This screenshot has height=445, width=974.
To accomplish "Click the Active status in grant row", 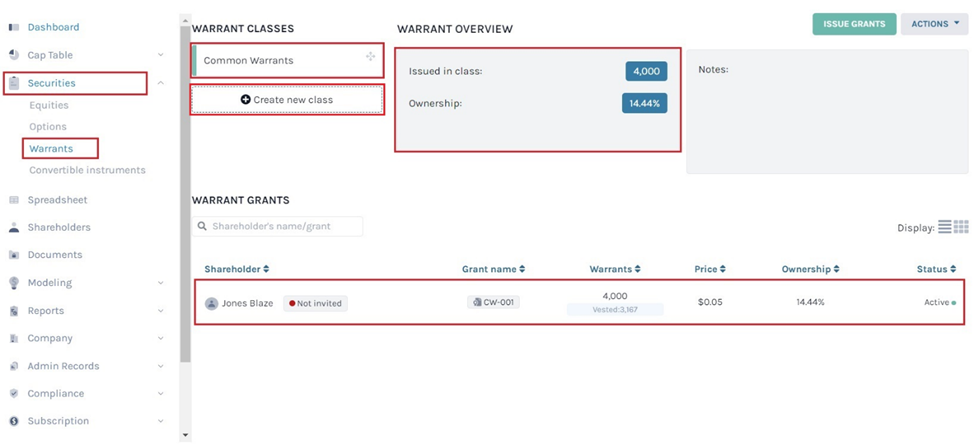I will pos(940,302).
